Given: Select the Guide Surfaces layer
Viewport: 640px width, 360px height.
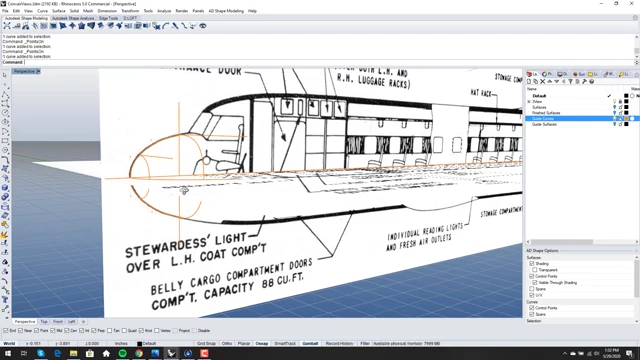Looking at the screenshot, I should click(544, 124).
